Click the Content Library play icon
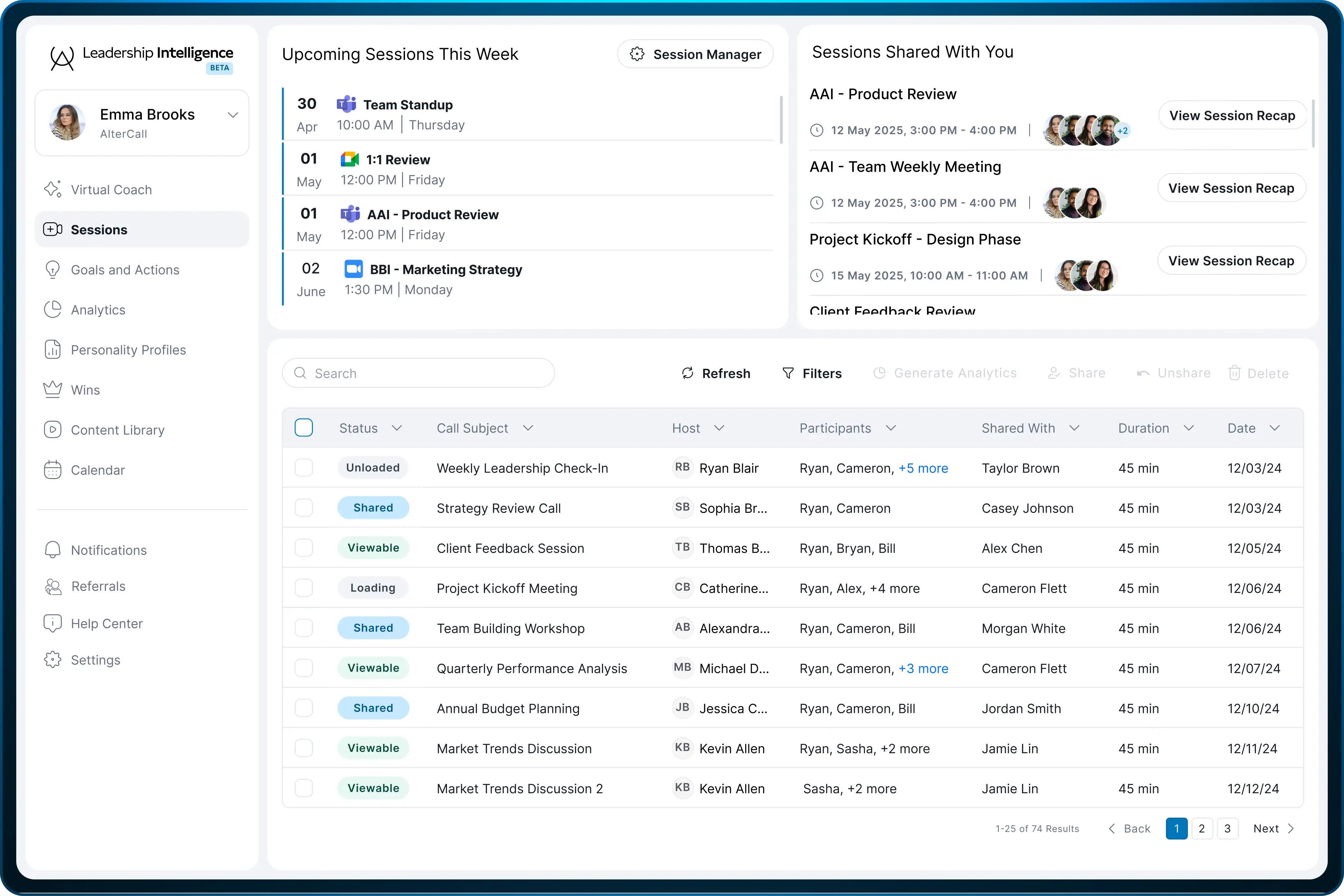This screenshot has height=896, width=1344. click(53, 430)
